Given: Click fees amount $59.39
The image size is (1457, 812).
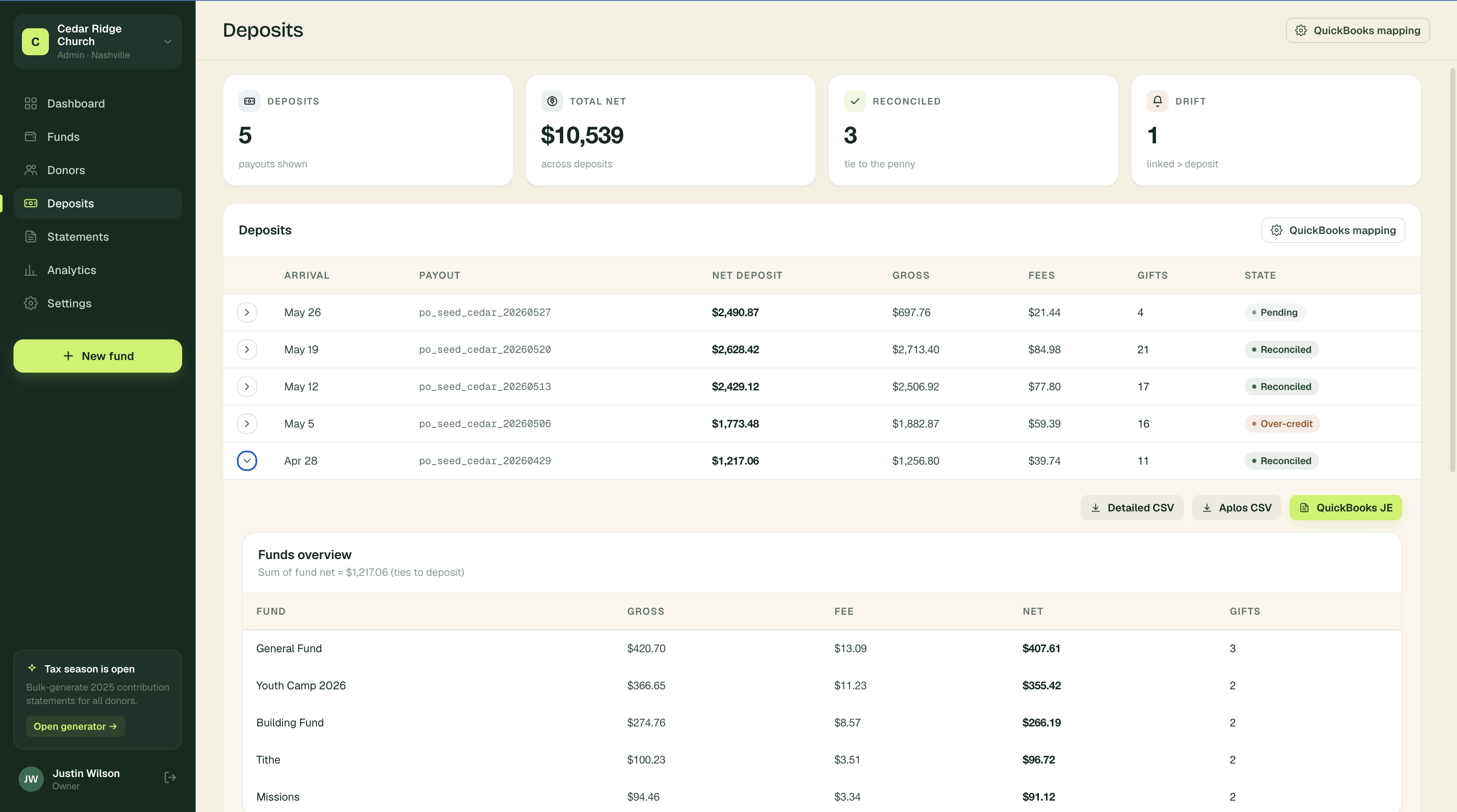Looking at the screenshot, I should click(1044, 424).
